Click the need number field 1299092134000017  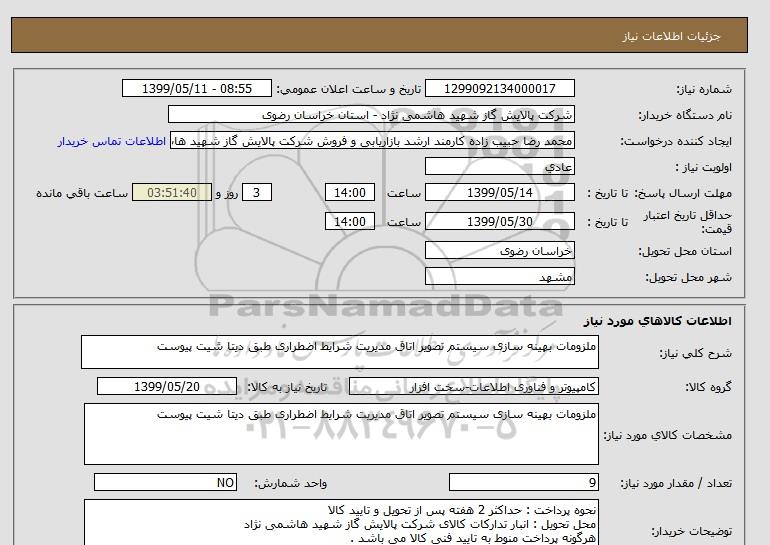pyautogui.click(x=498, y=89)
